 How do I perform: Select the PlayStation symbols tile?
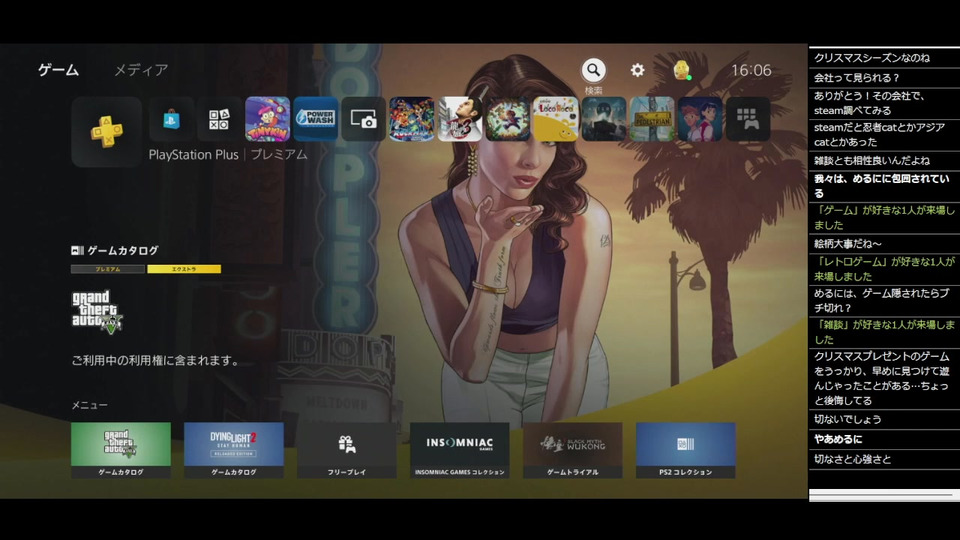tap(219, 119)
